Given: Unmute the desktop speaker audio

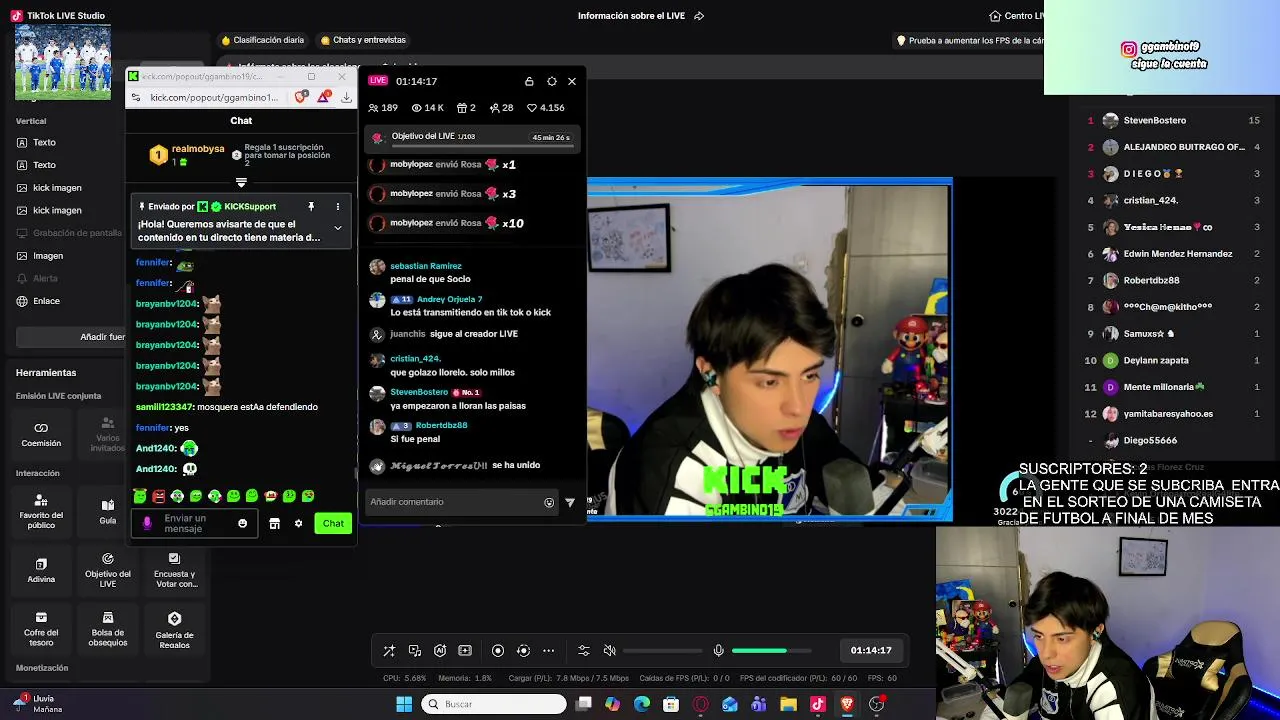Looking at the screenshot, I should click(x=610, y=650).
